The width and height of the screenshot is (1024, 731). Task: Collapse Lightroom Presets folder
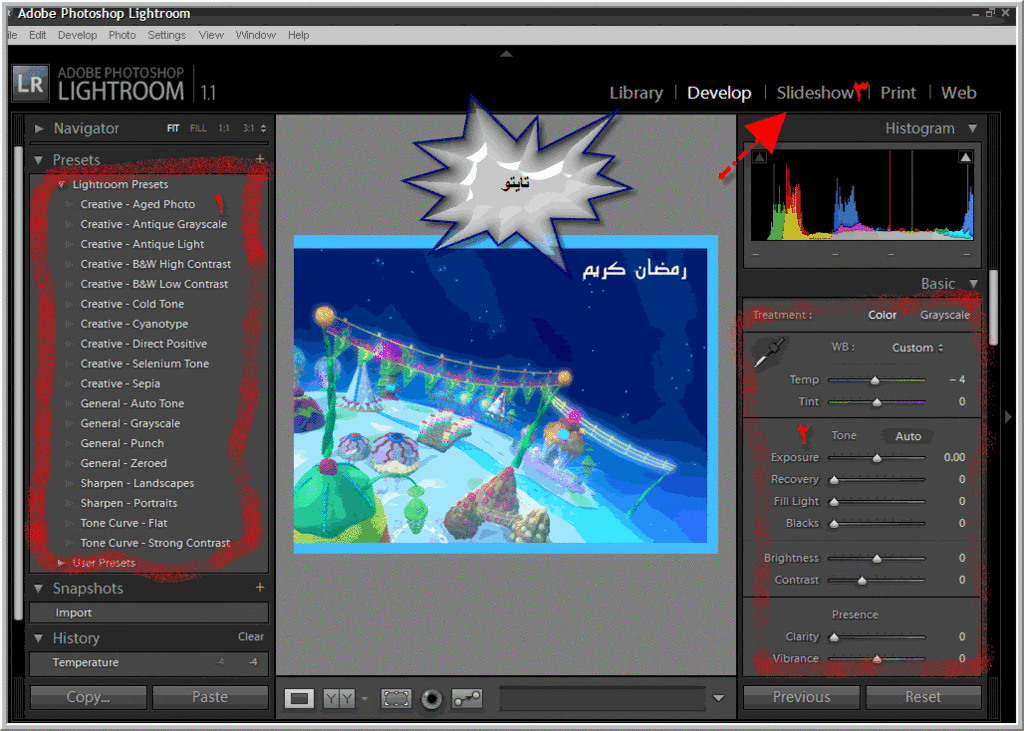(x=61, y=184)
